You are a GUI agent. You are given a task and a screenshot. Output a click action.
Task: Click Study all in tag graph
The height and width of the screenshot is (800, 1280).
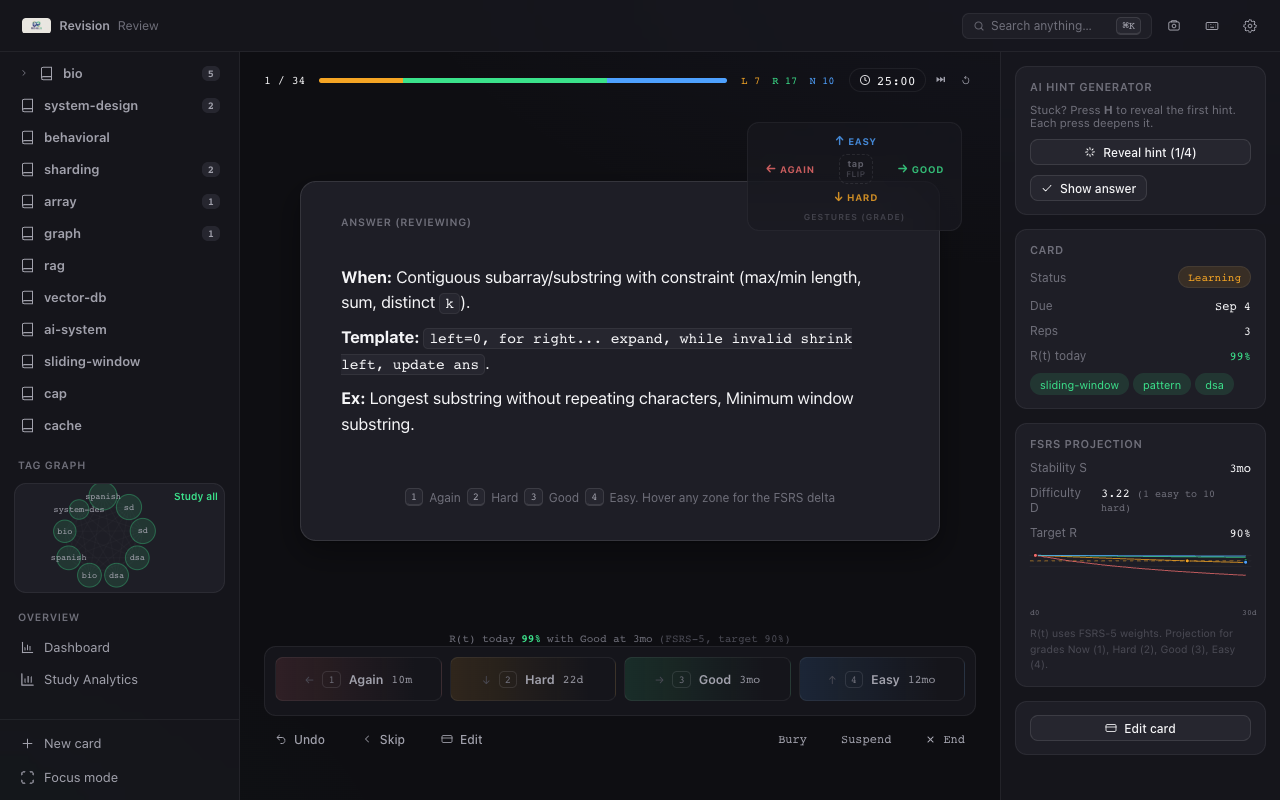click(x=196, y=497)
